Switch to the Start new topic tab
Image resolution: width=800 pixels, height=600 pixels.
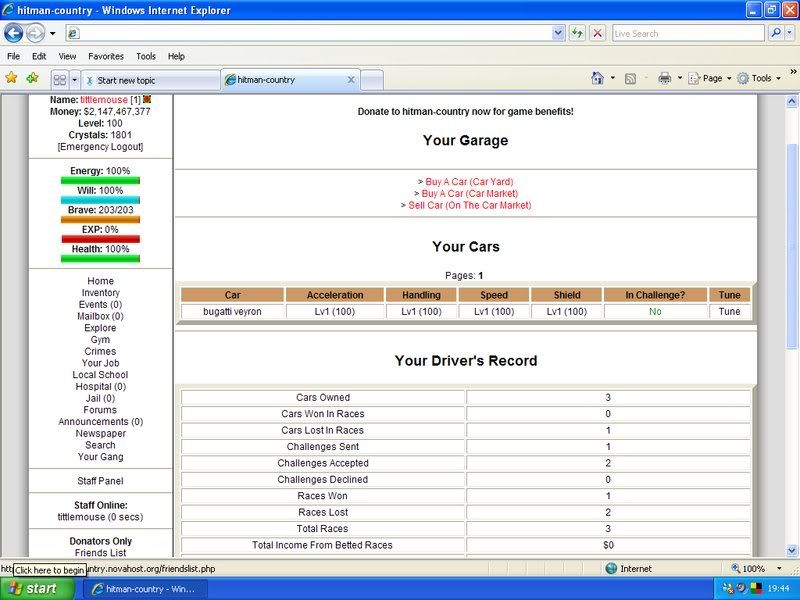point(150,80)
